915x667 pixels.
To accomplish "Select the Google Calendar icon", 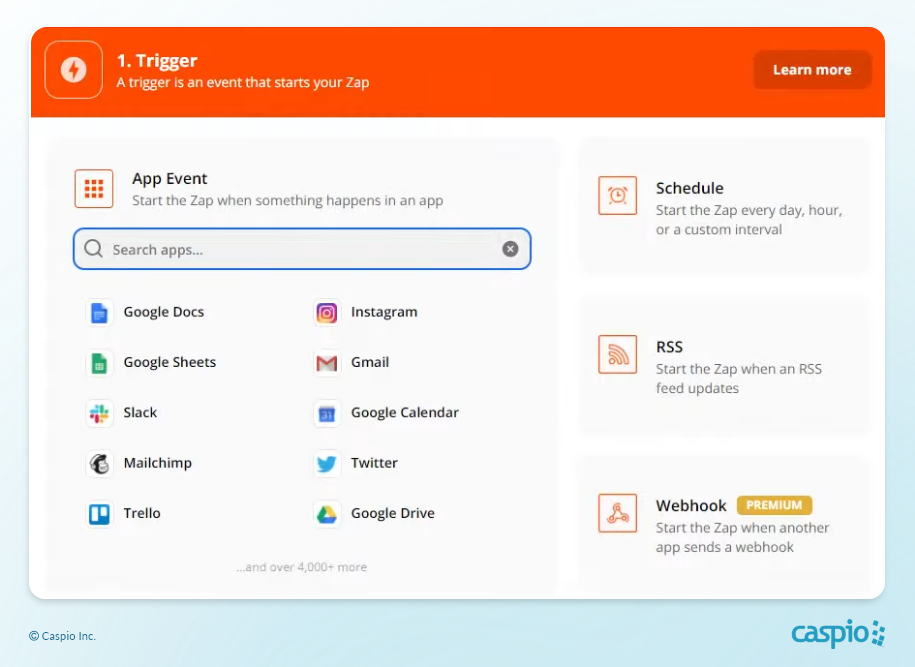I will (x=326, y=413).
